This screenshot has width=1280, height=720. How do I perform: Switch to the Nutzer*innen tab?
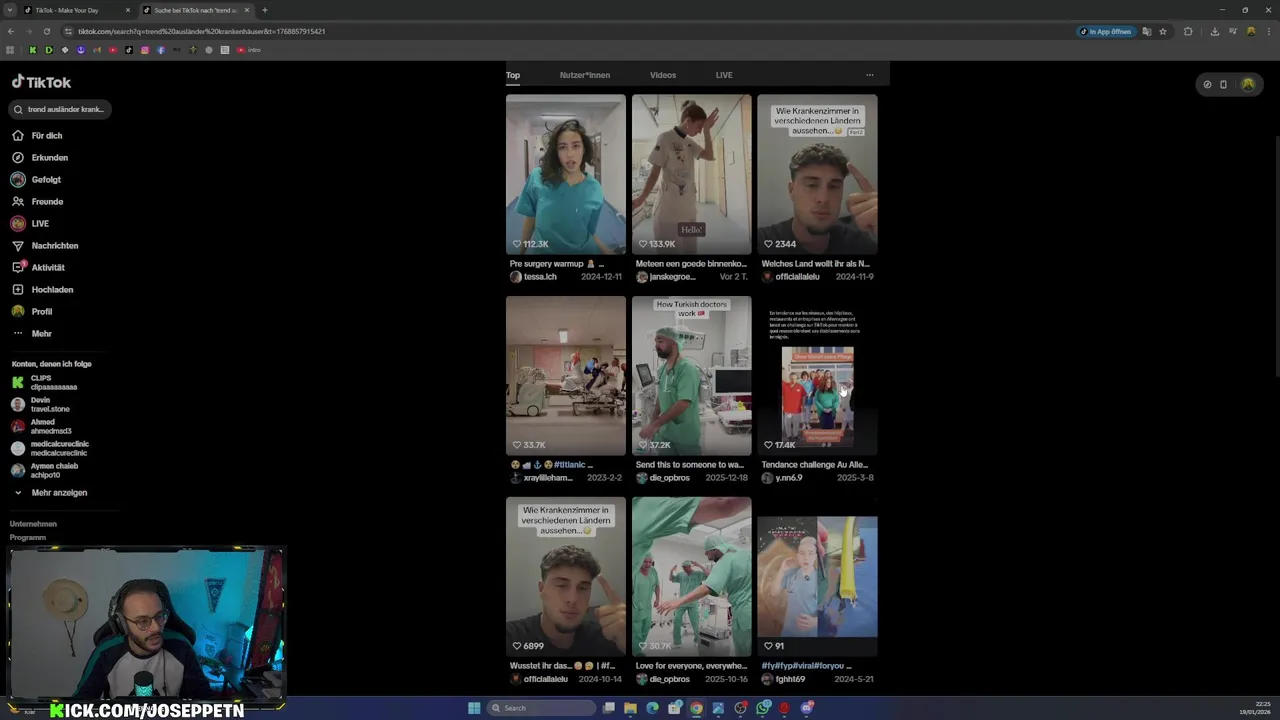585,75
